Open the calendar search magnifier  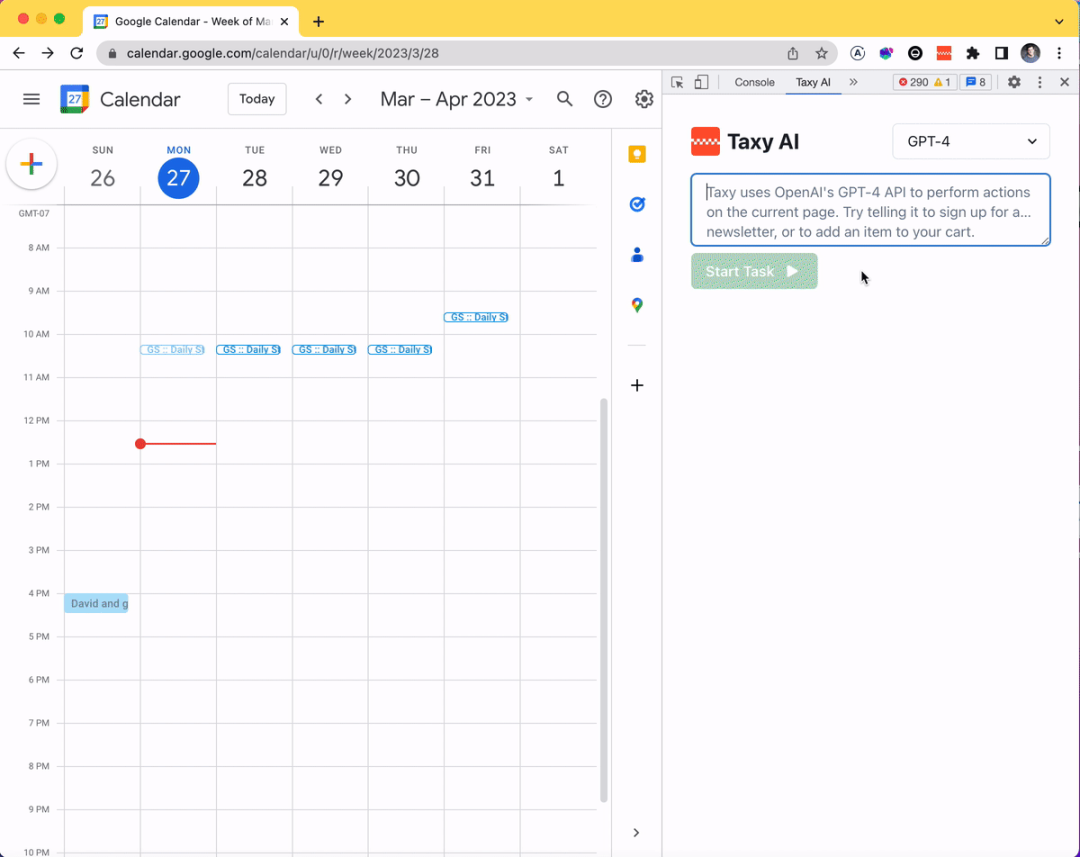(x=564, y=99)
